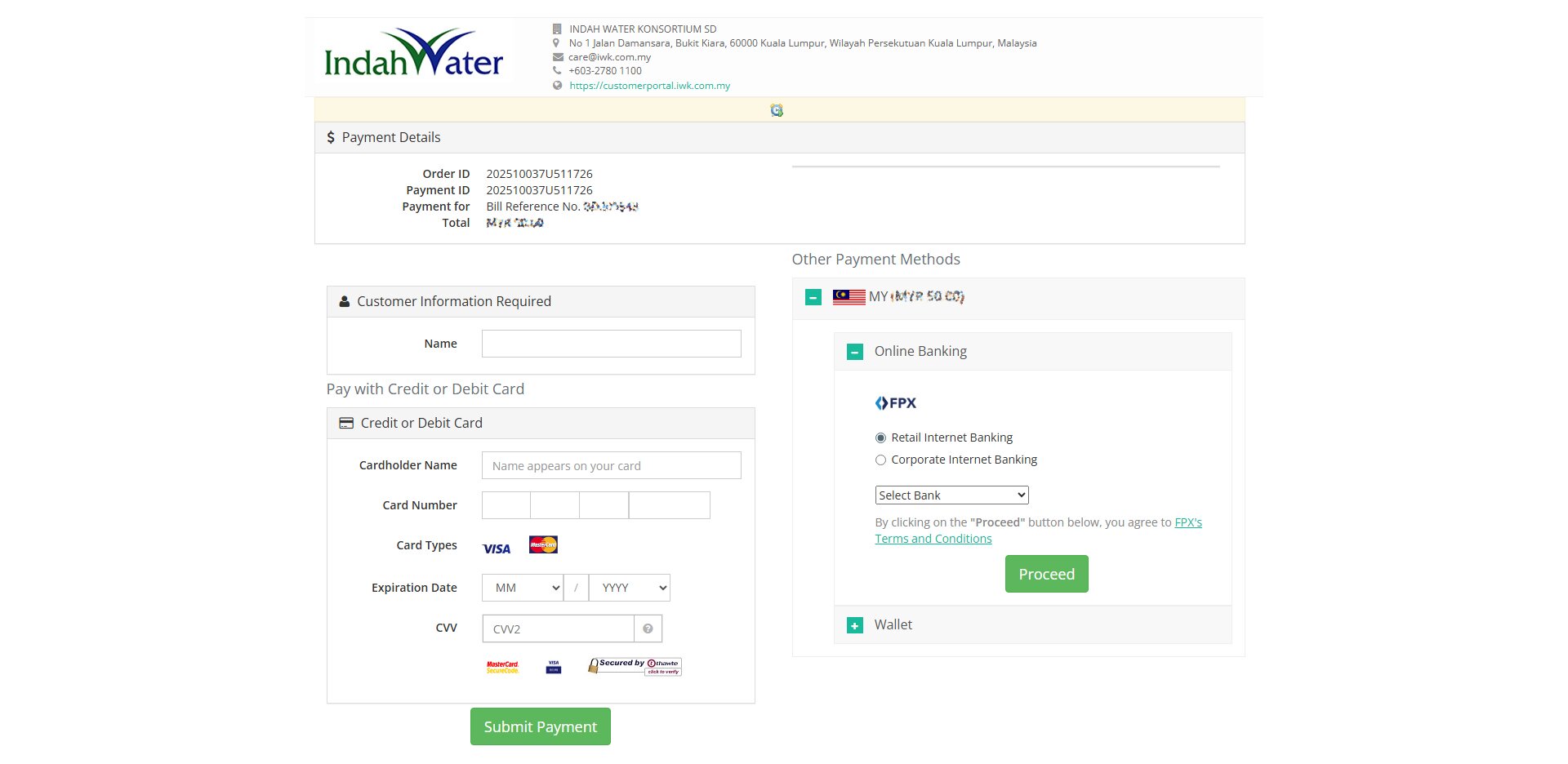Viewport: 1568px width, 764px height.
Task: Collapse the Online Banking section
Action: click(x=855, y=353)
